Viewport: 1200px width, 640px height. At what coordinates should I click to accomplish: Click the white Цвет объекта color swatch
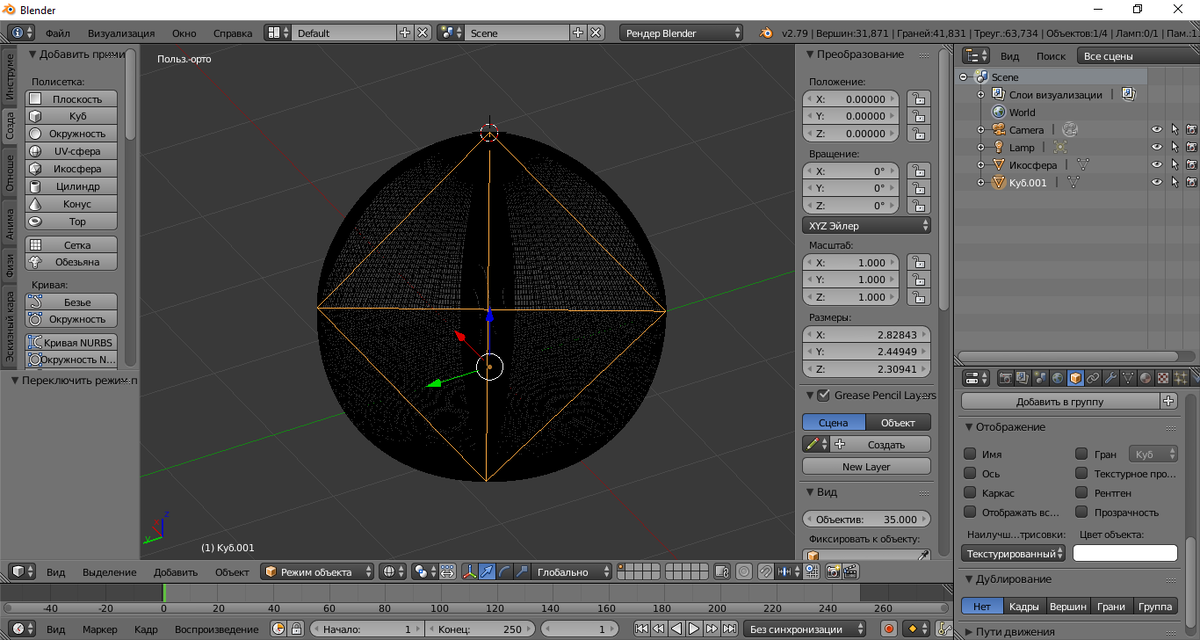(x=1125, y=553)
